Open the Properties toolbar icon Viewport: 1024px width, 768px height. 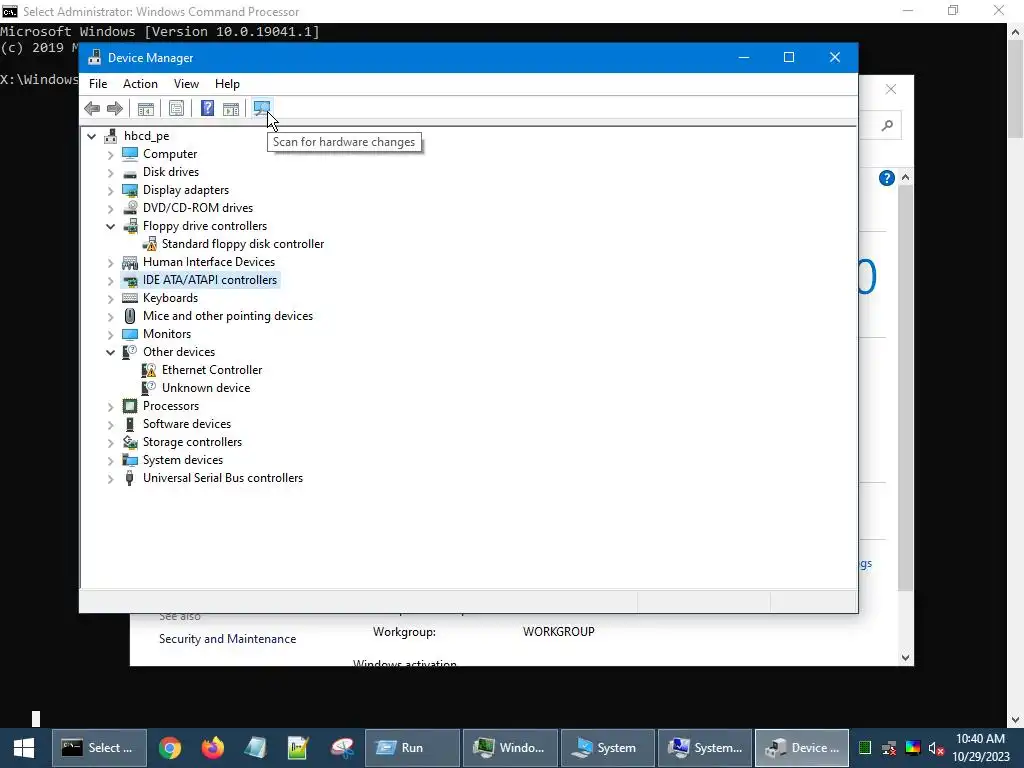(x=176, y=108)
